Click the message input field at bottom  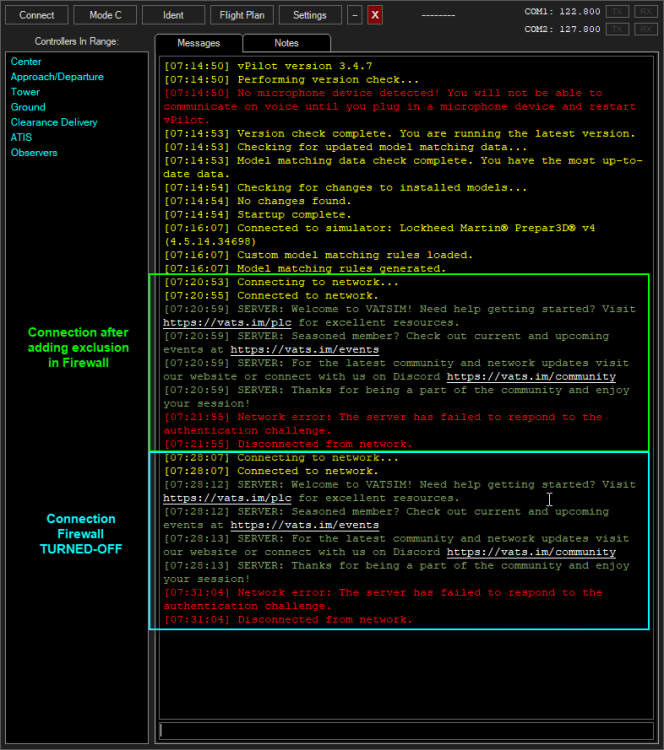(x=404, y=731)
